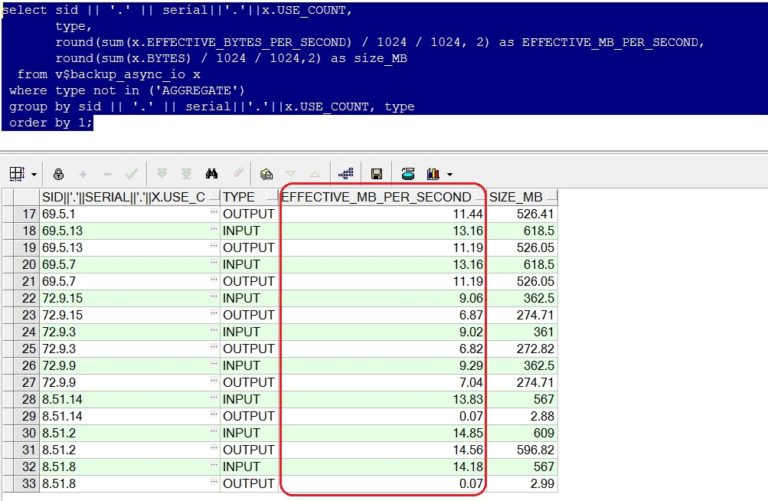The image size is (768, 501).
Task: Select row number 30 header
Action: [26, 433]
